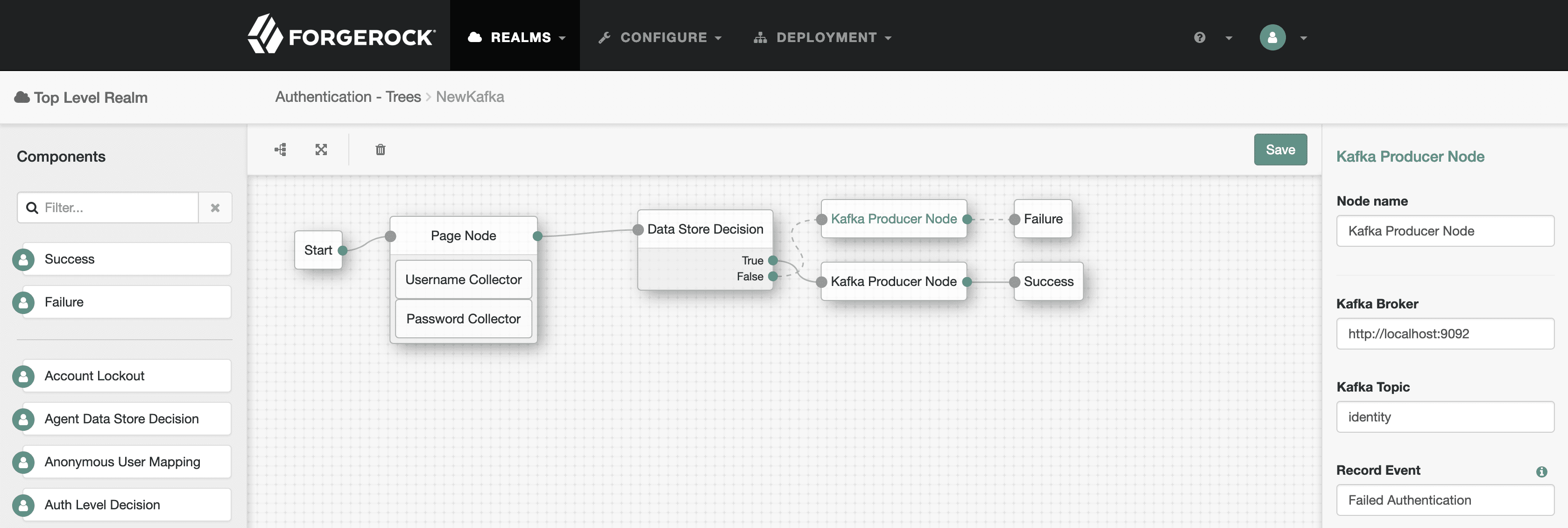Viewport: 1568px width, 528px height.
Task: Click Top Level Realm link
Action: pos(90,98)
